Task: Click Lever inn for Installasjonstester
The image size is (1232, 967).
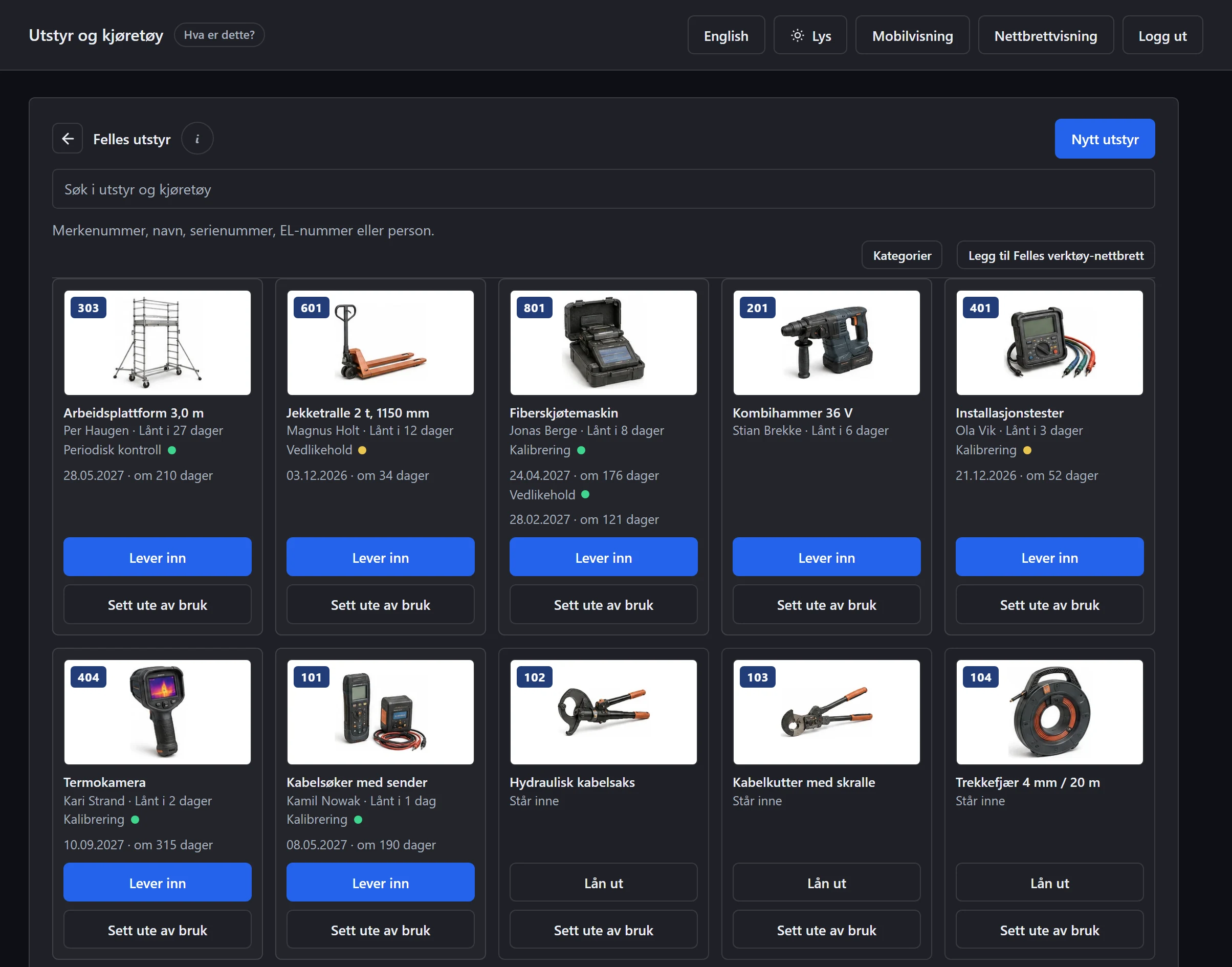Action: coord(1050,557)
